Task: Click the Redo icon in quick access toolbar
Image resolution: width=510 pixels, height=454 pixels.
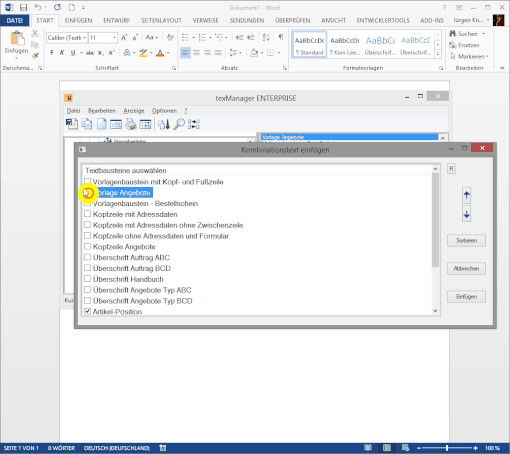Action: point(57,7)
